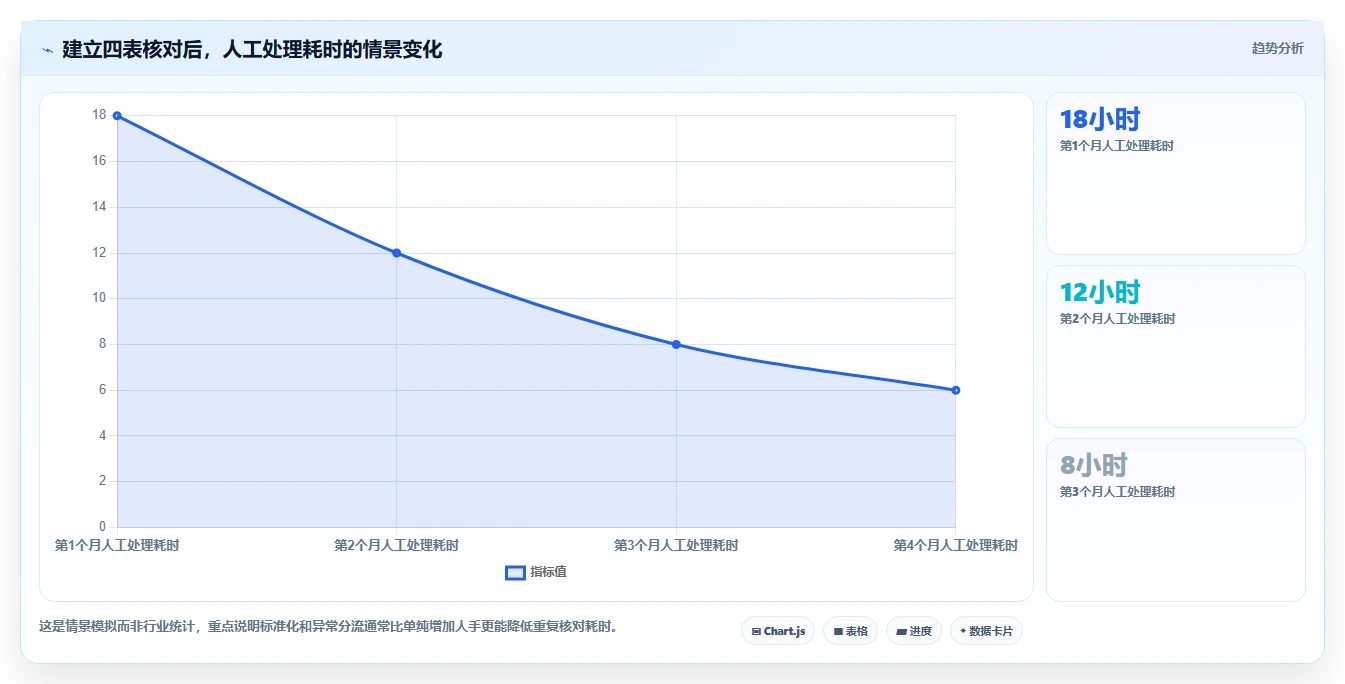The height and width of the screenshot is (684, 1345).
Task: Click the data point at value 8
Action: pos(676,344)
